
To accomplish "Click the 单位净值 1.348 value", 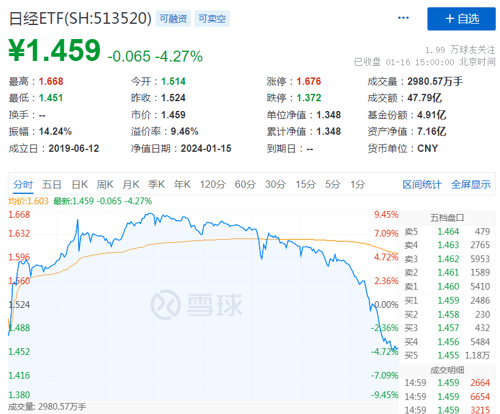I will point(329,115).
